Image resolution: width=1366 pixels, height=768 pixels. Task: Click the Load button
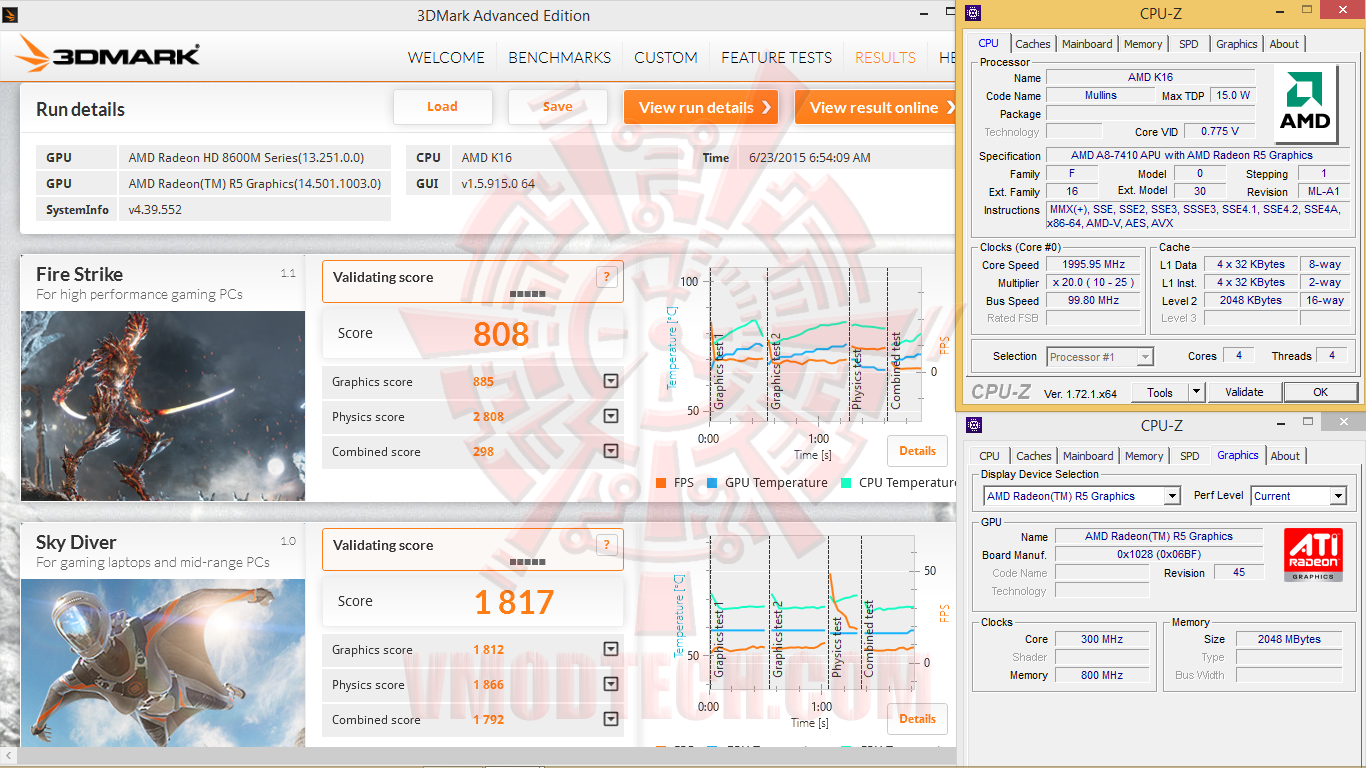point(443,107)
